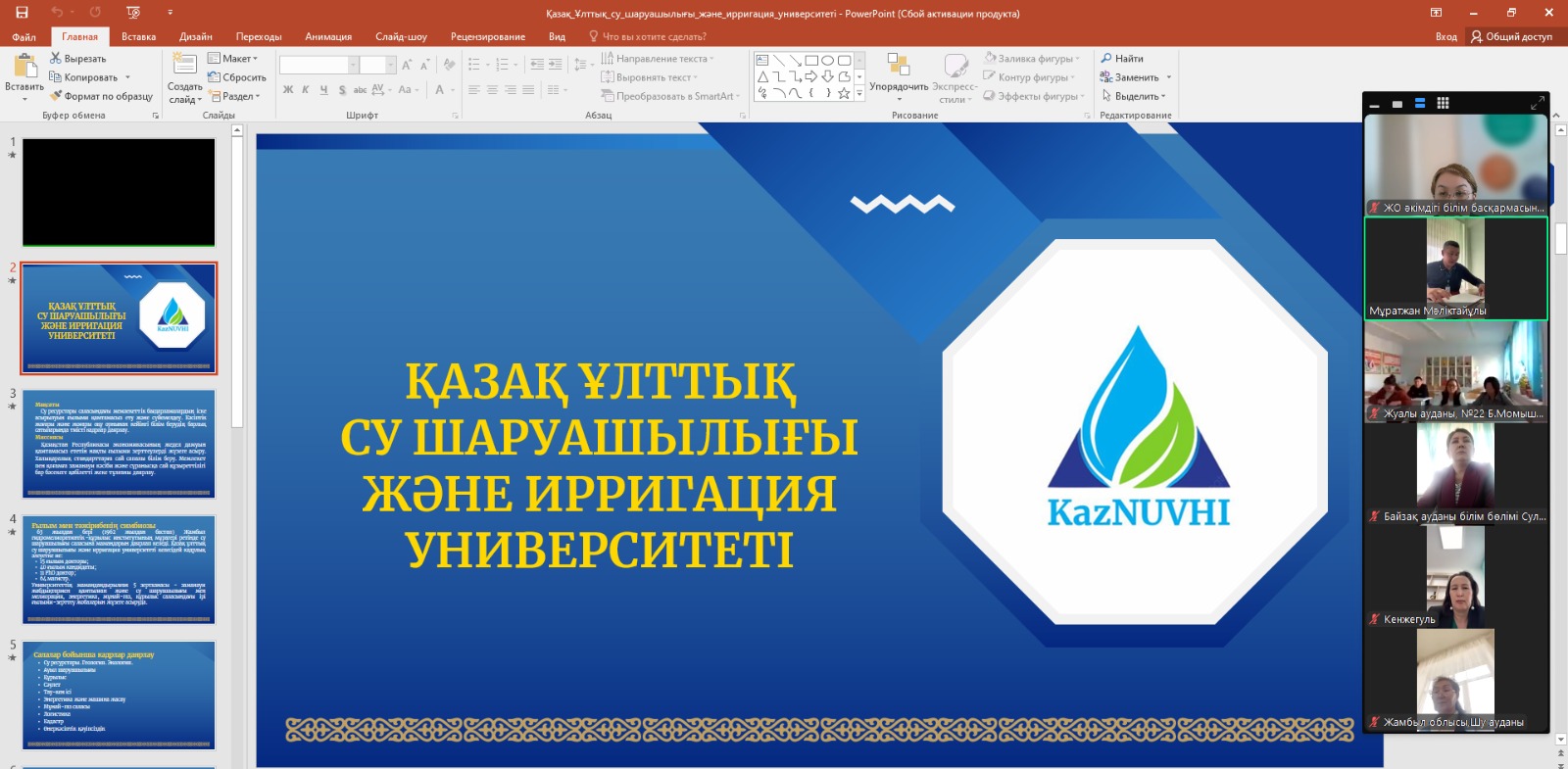Open the Раздел section dropdown

click(233, 96)
